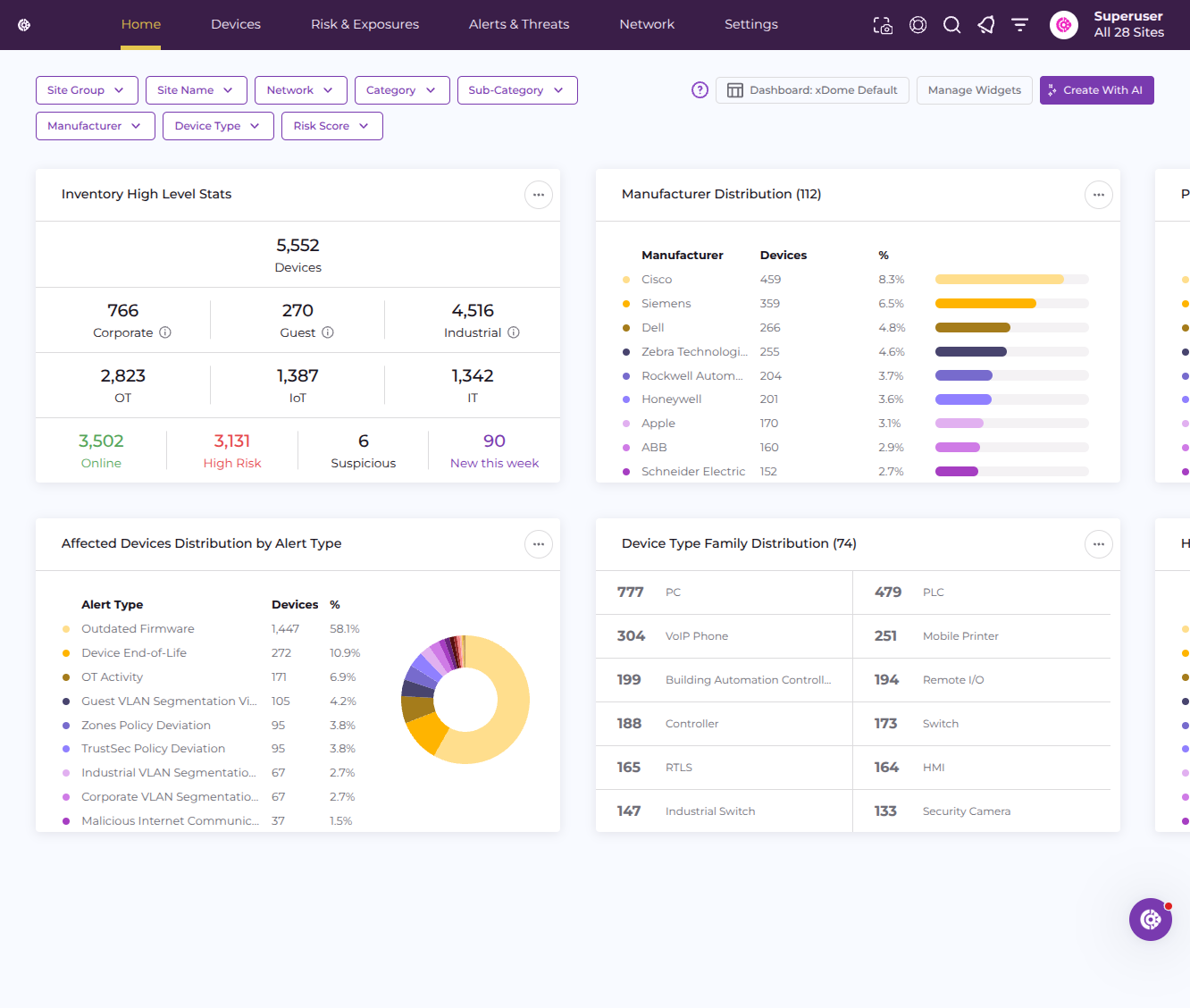Expand the Sub-Category filter dropdown

517,90
